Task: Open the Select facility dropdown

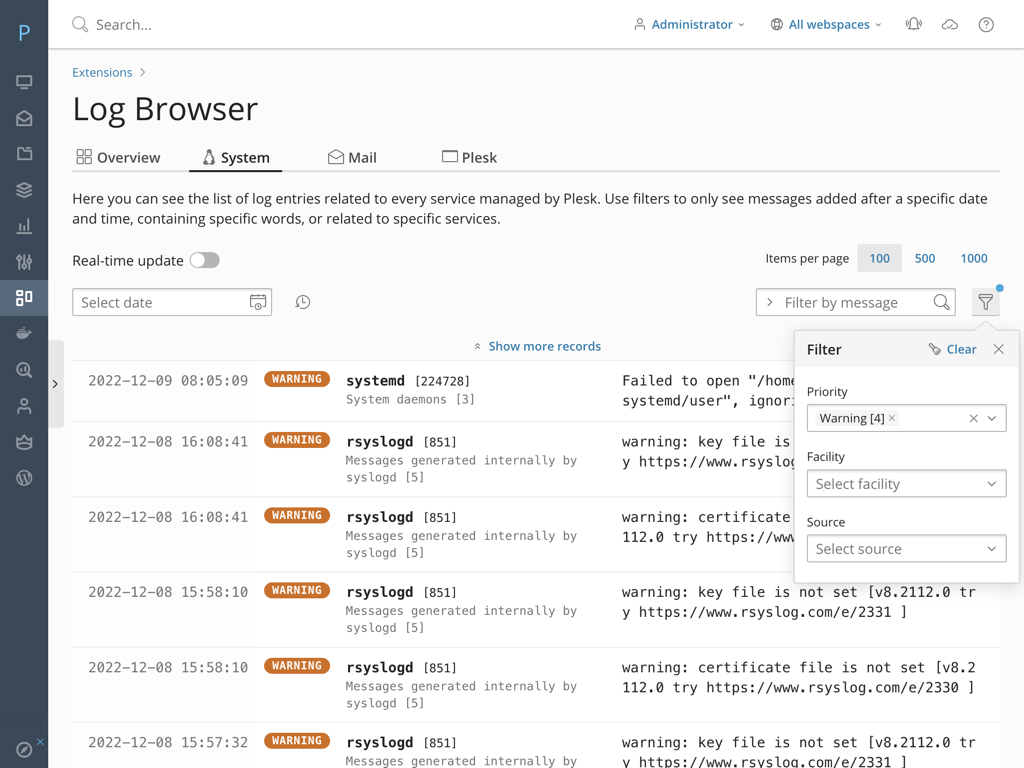Action: coord(906,483)
